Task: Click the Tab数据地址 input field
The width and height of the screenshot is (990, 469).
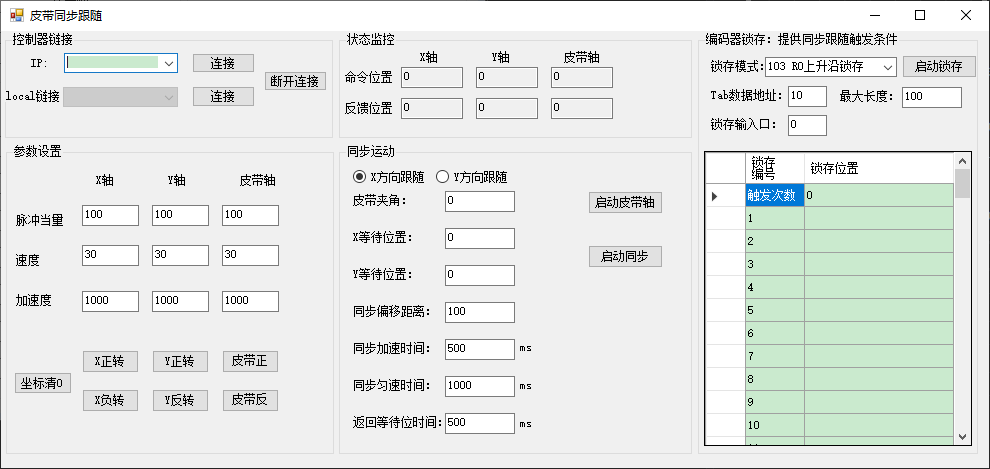Action: (807, 96)
